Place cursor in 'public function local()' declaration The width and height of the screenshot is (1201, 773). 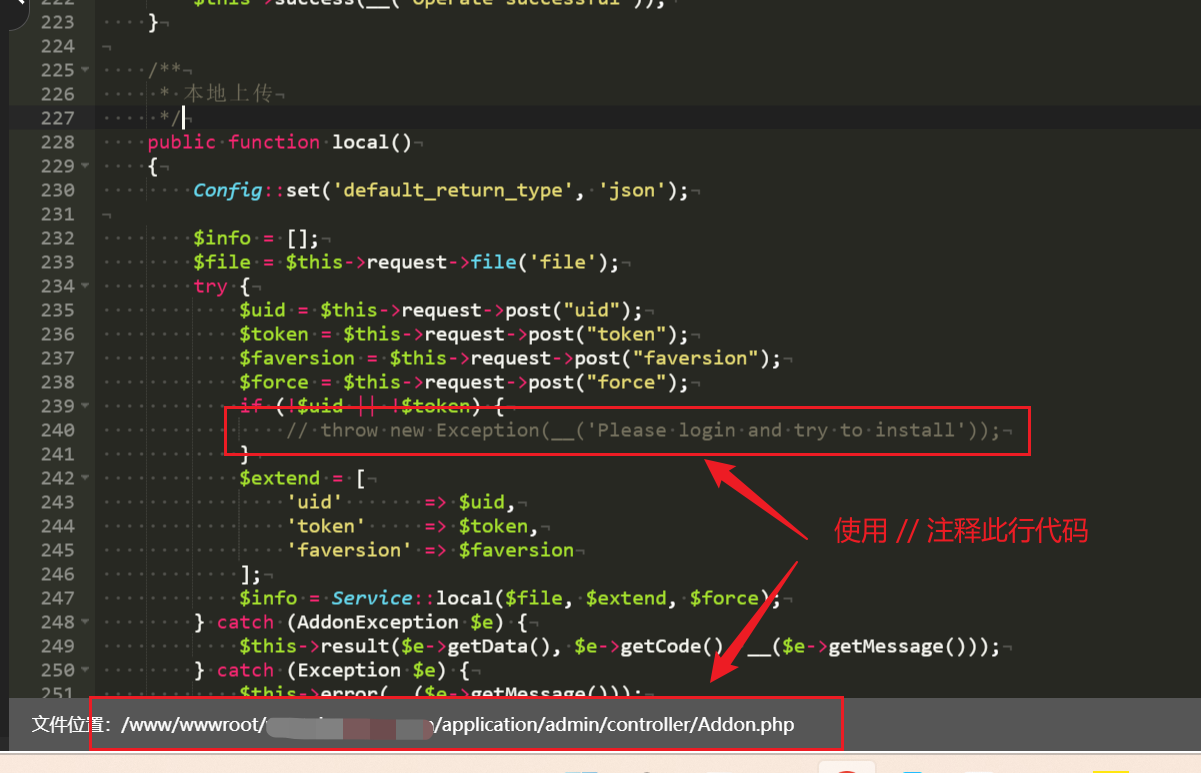(280, 142)
